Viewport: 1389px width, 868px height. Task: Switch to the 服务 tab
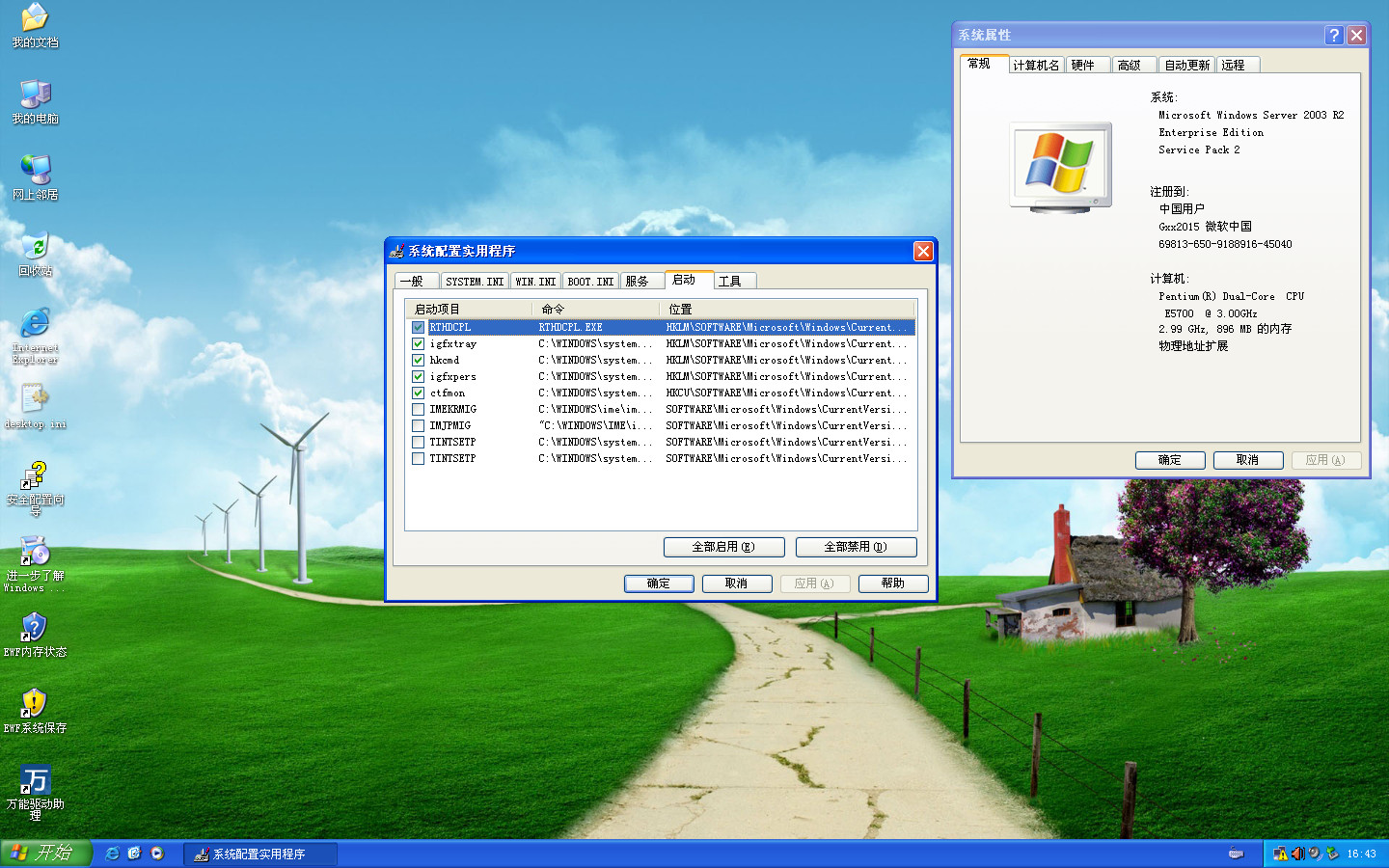(x=641, y=282)
